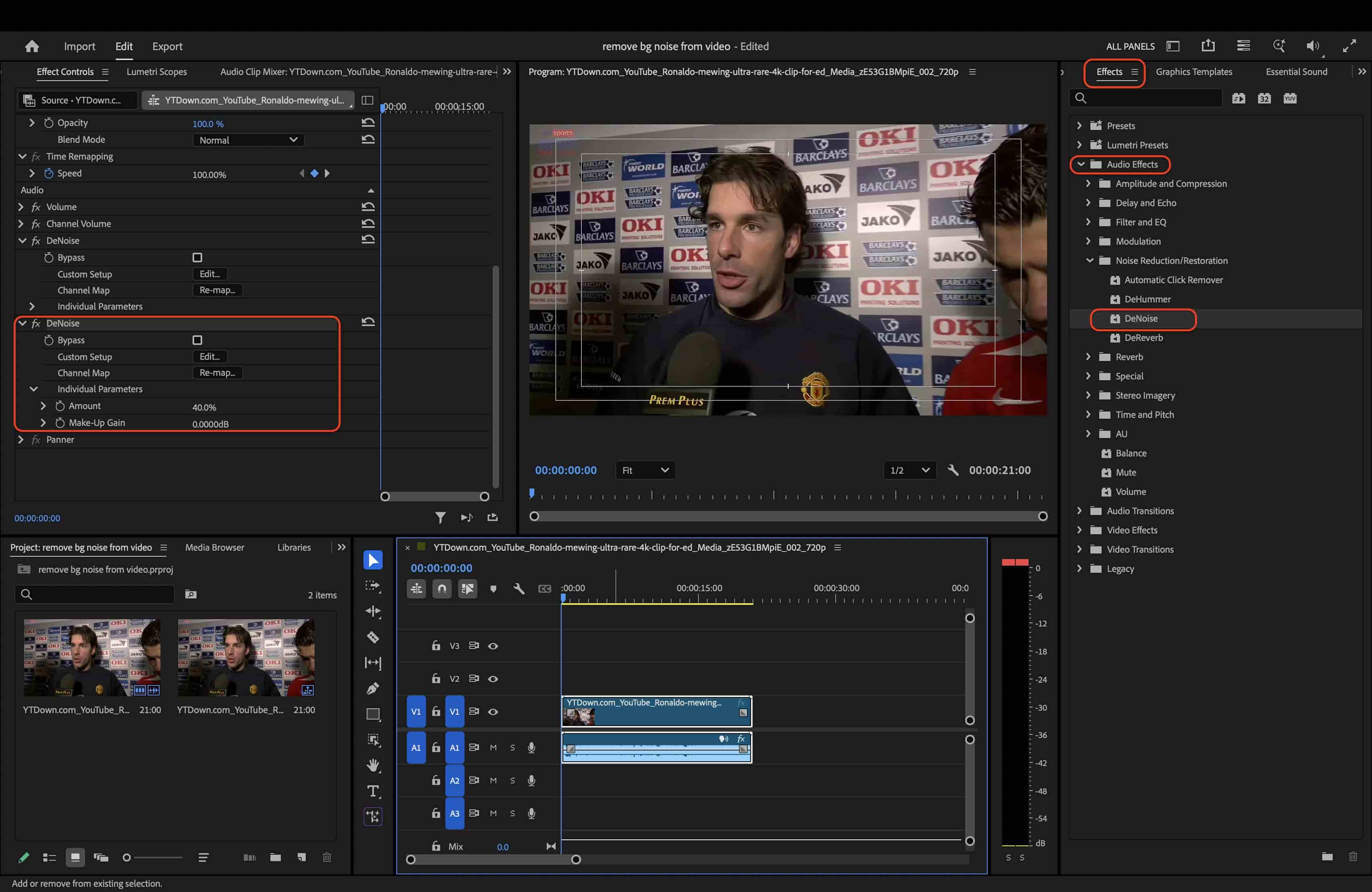Reset the Opacity parameter
1372x892 pixels.
pos(368,123)
